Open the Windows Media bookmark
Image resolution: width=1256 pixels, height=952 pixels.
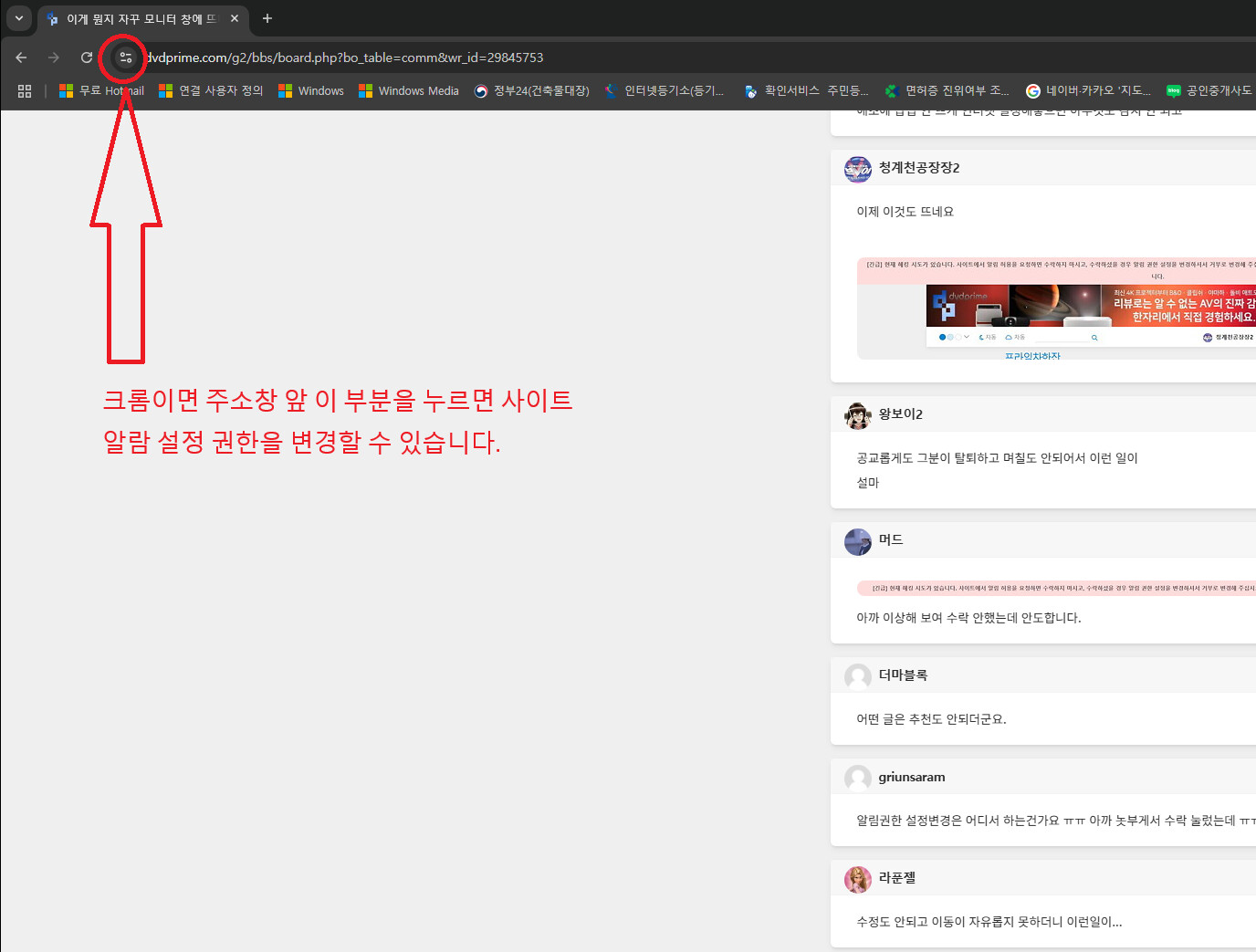click(409, 91)
